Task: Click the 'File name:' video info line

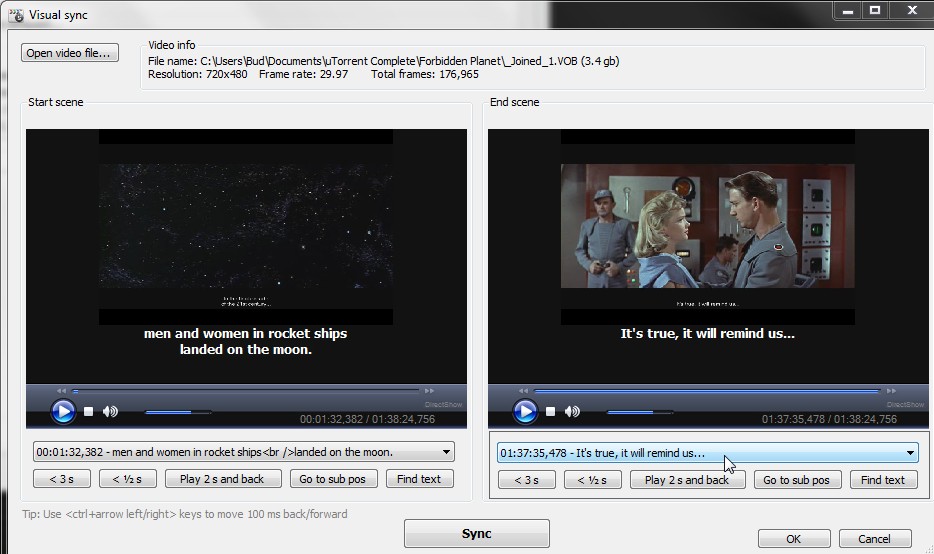Action: (384, 61)
